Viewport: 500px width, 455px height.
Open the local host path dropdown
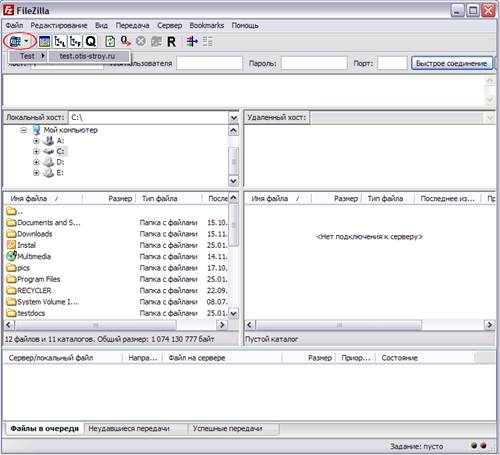point(234,118)
